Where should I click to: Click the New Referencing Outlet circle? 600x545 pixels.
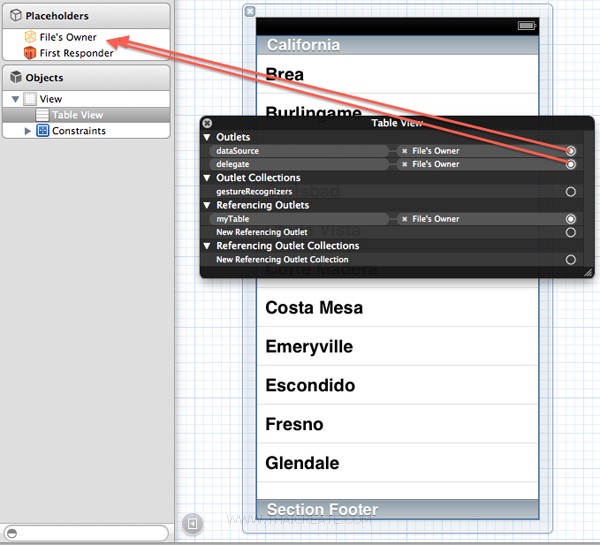[x=571, y=232]
